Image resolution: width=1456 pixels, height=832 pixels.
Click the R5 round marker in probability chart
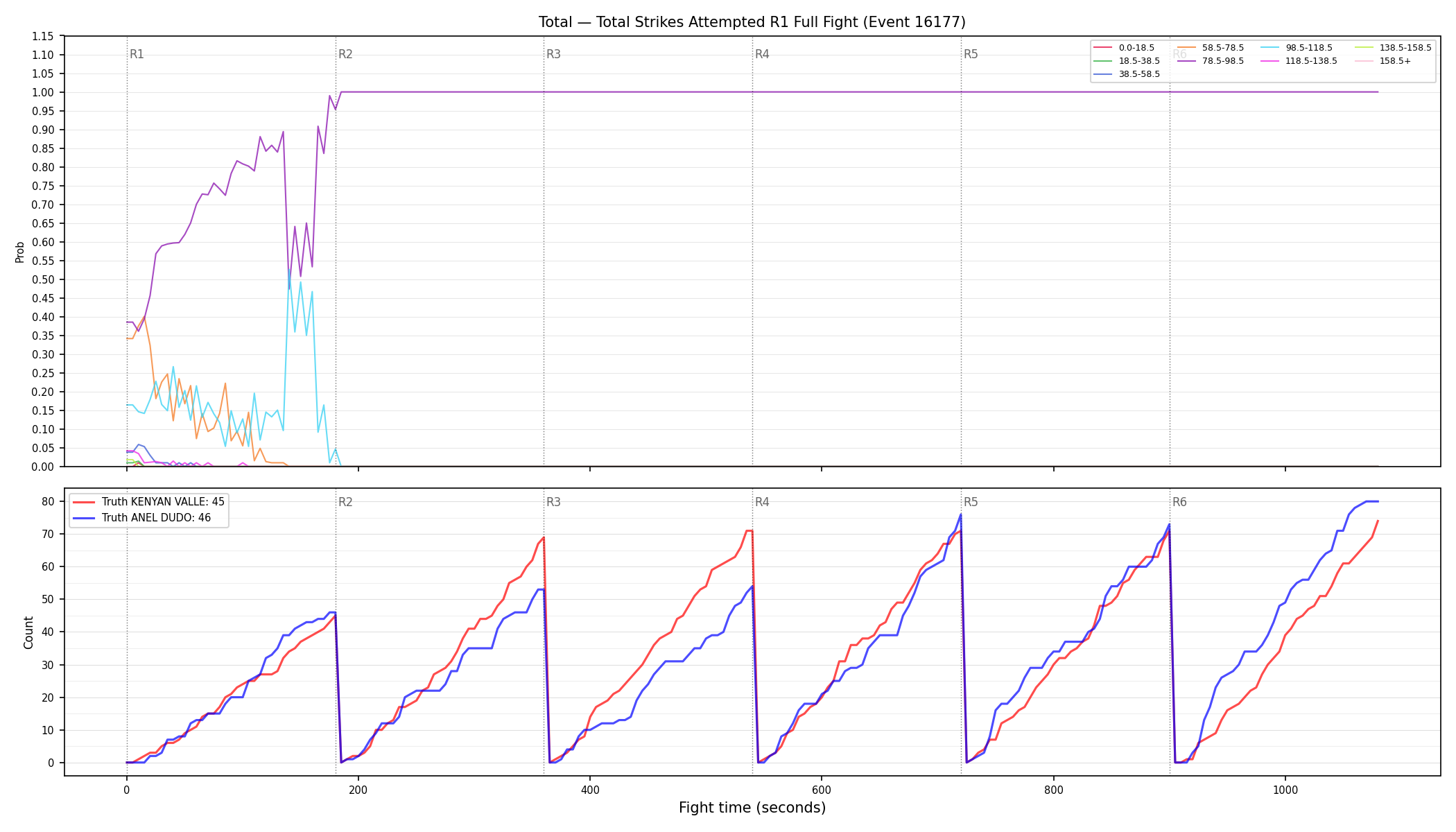[x=971, y=55]
